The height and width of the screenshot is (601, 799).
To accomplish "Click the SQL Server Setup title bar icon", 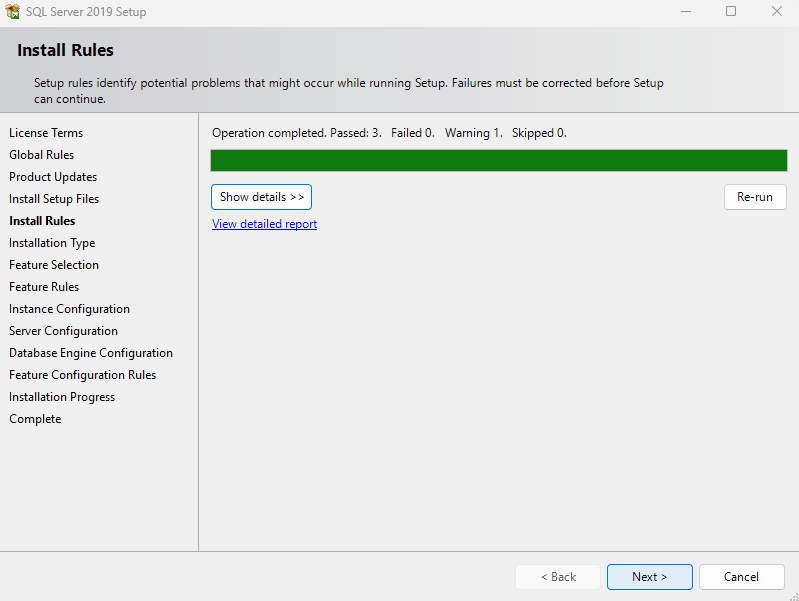I will coord(13,11).
